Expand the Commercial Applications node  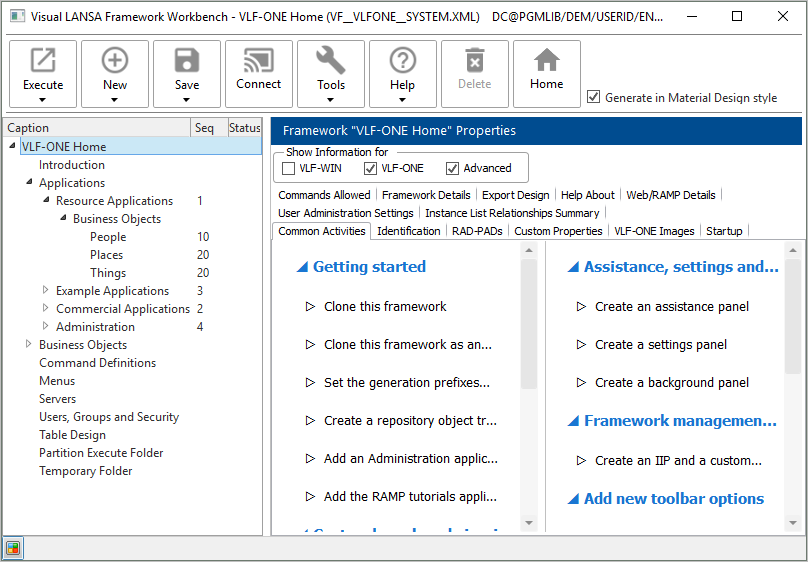pyautogui.click(x=45, y=308)
